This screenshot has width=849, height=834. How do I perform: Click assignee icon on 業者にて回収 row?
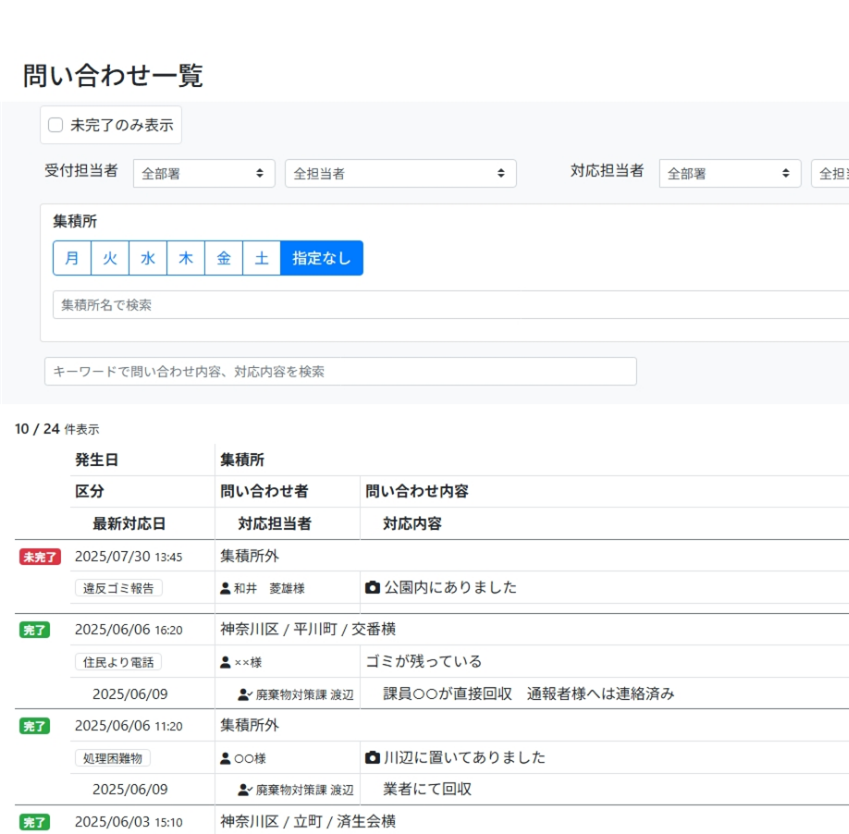245,790
